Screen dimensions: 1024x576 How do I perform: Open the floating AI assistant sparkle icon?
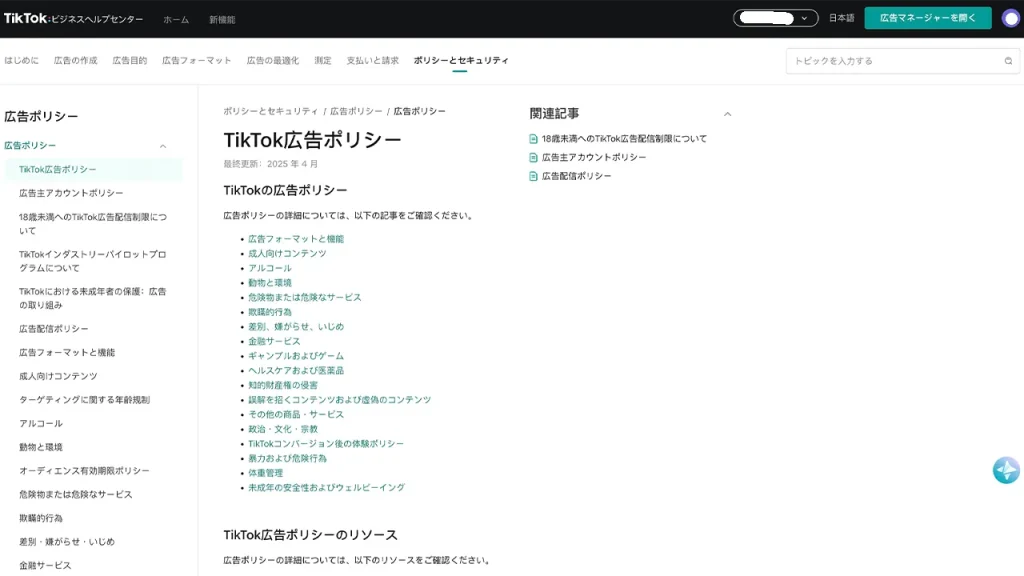[x=1006, y=470]
